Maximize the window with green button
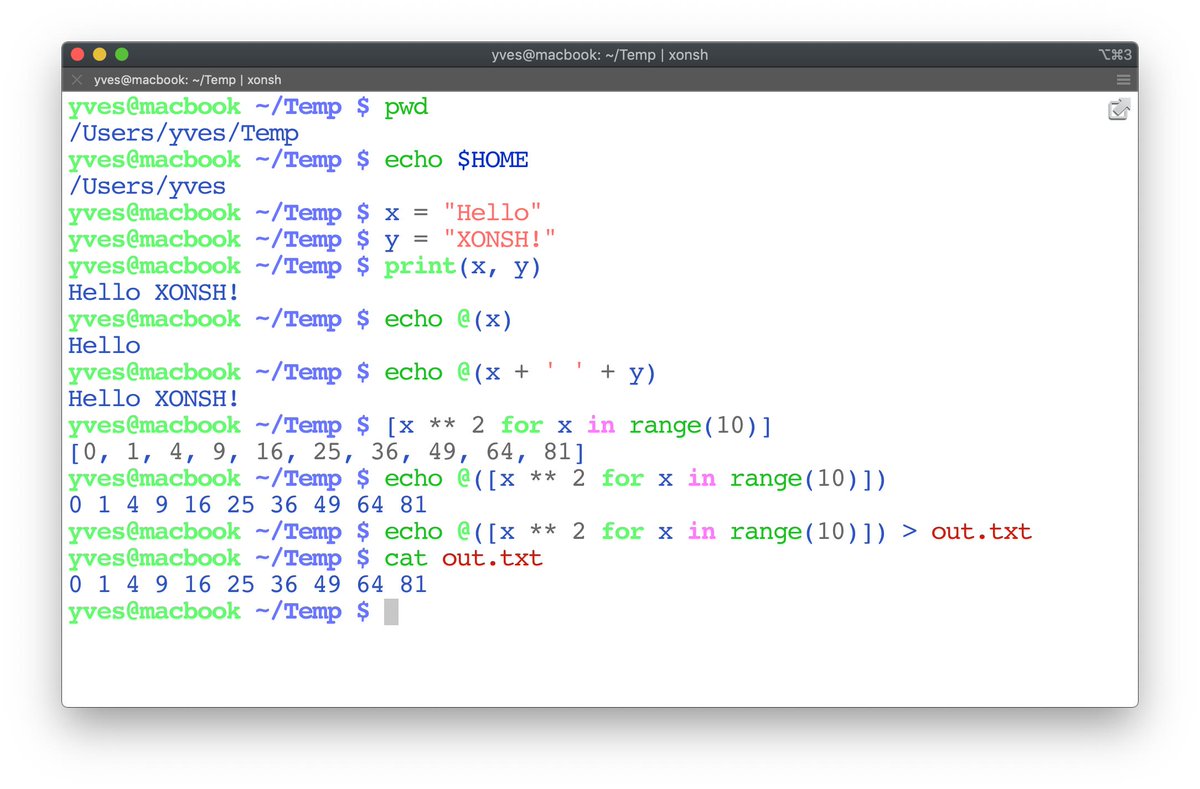1200x789 pixels. coord(121,54)
